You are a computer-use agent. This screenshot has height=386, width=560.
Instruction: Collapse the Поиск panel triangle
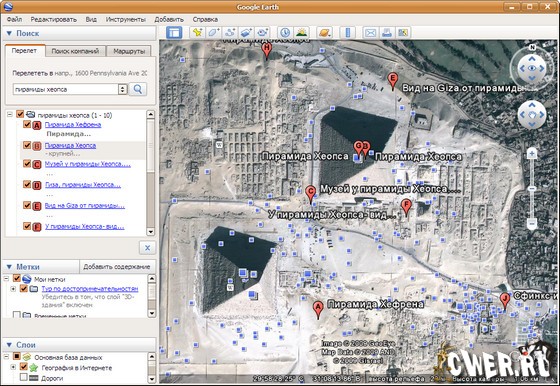(x=9, y=33)
